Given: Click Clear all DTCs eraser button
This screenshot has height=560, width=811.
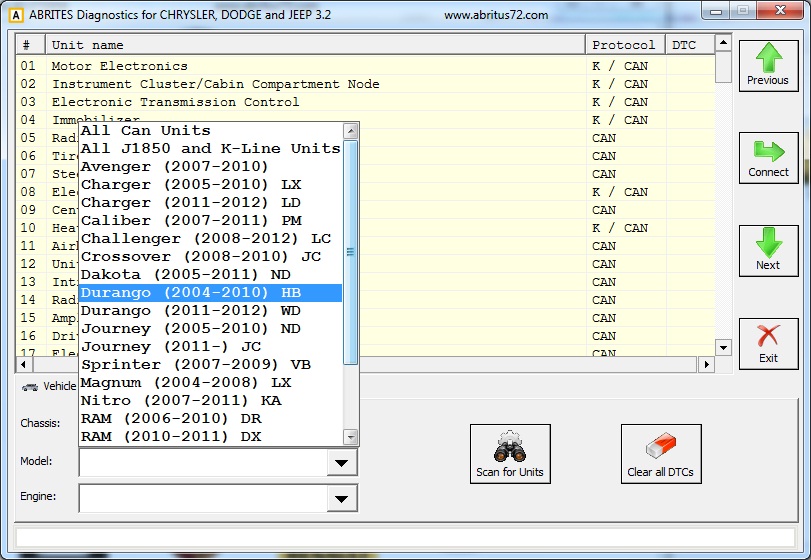Looking at the screenshot, I should tap(661, 454).
